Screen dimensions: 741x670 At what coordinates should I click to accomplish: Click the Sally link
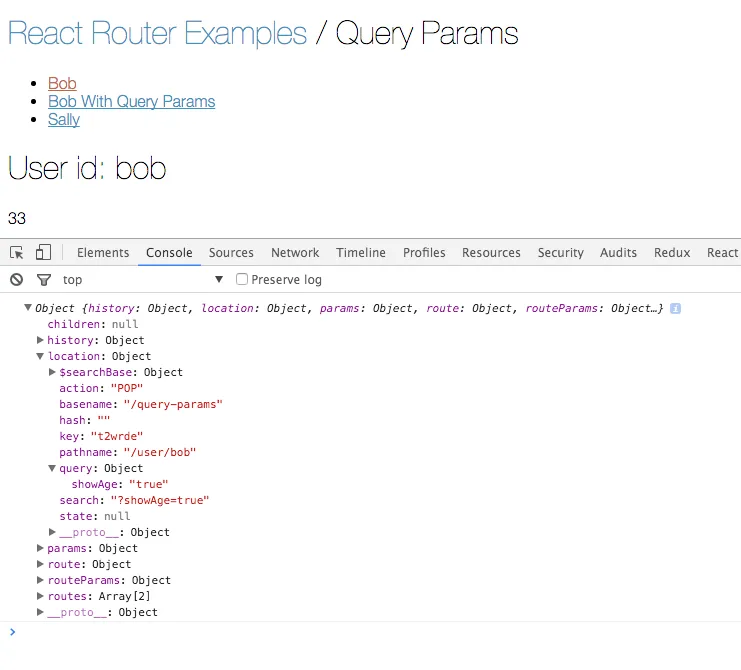pyautogui.click(x=64, y=120)
